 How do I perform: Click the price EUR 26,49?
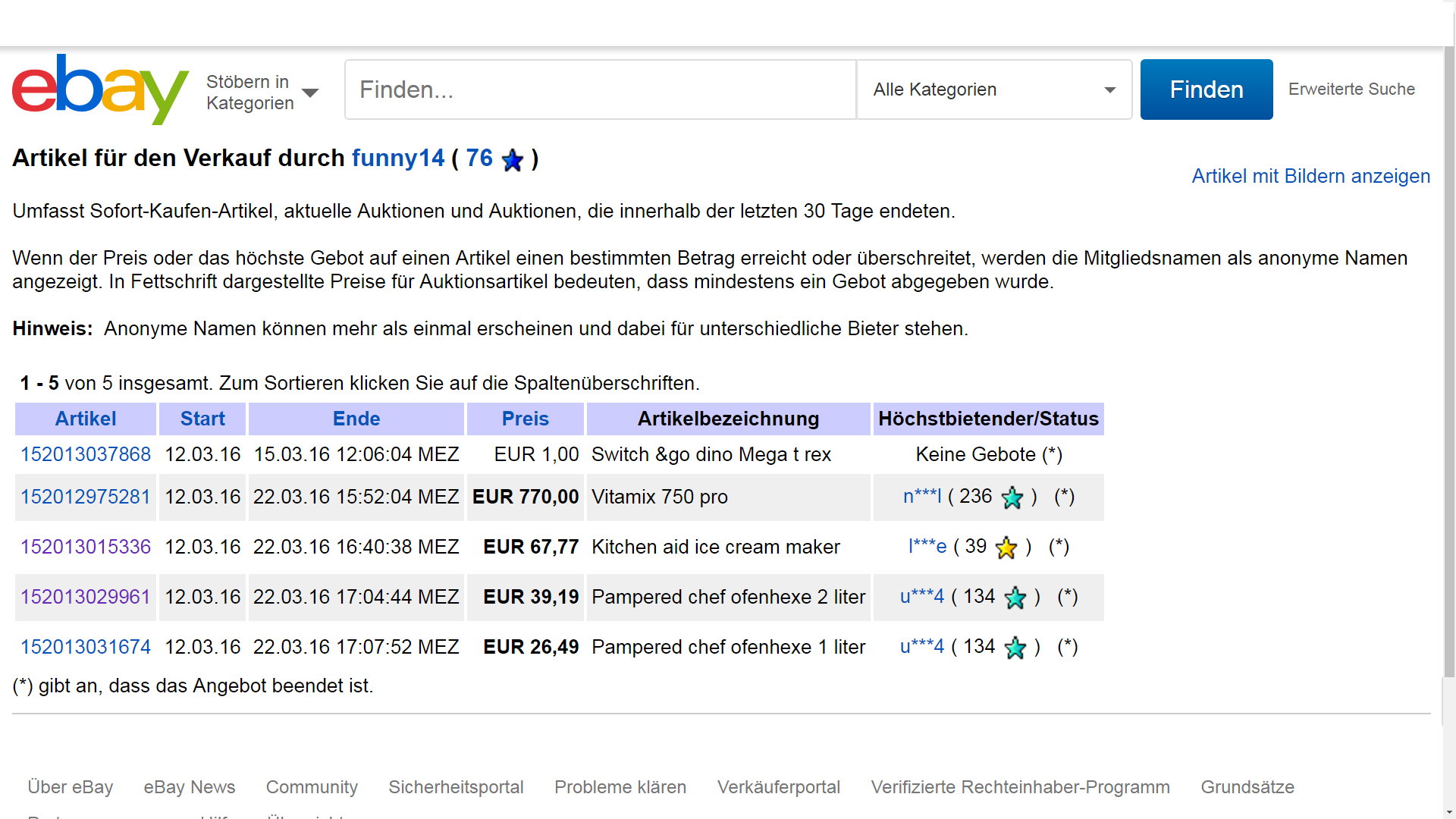pos(531,647)
